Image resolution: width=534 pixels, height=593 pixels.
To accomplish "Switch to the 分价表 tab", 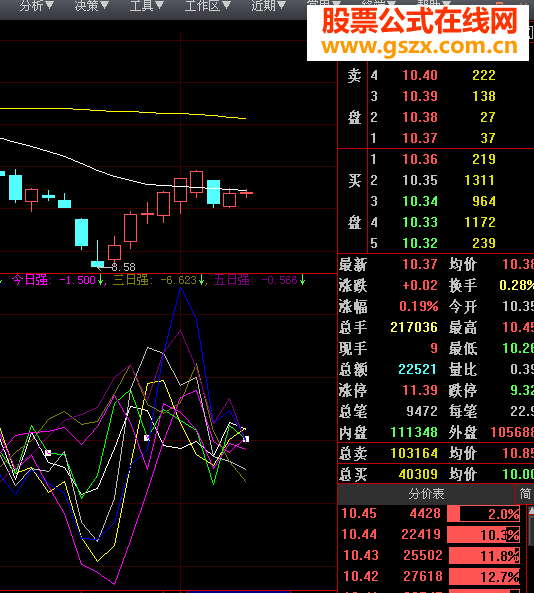I will coord(426,494).
